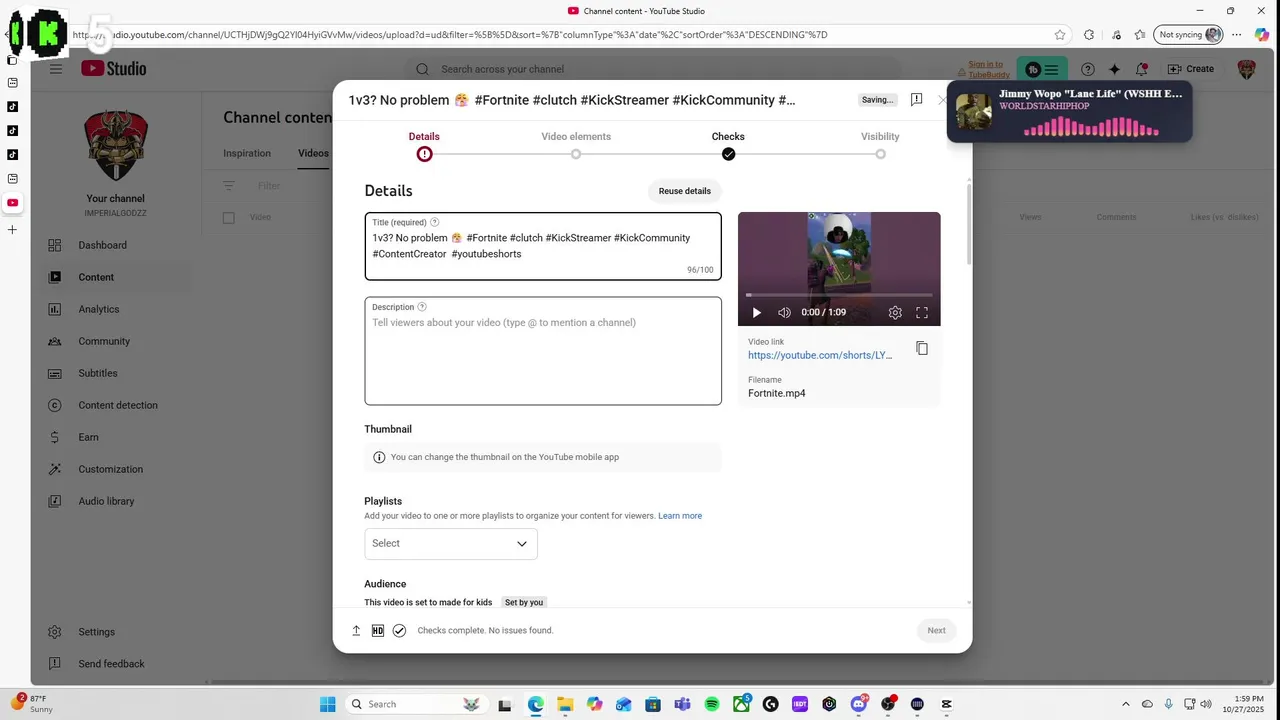Click the Not syncing profile button
The height and width of the screenshot is (720, 1280).
click(1189, 34)
